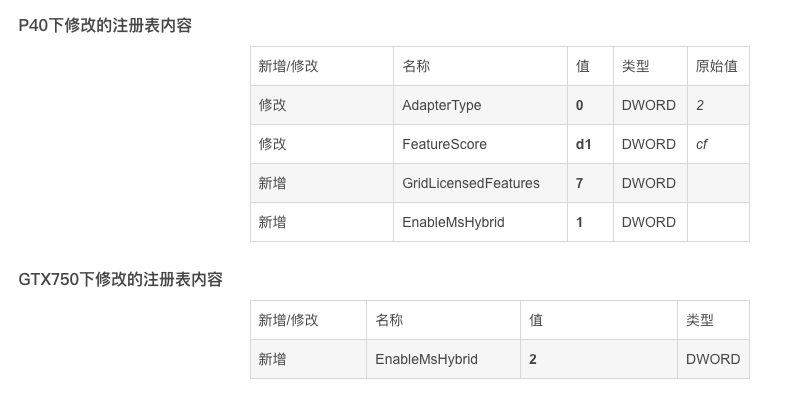Click the GTX750下修改的注册表内容 heading
This screenshot has height=407, width=804.
coord(120,280)
